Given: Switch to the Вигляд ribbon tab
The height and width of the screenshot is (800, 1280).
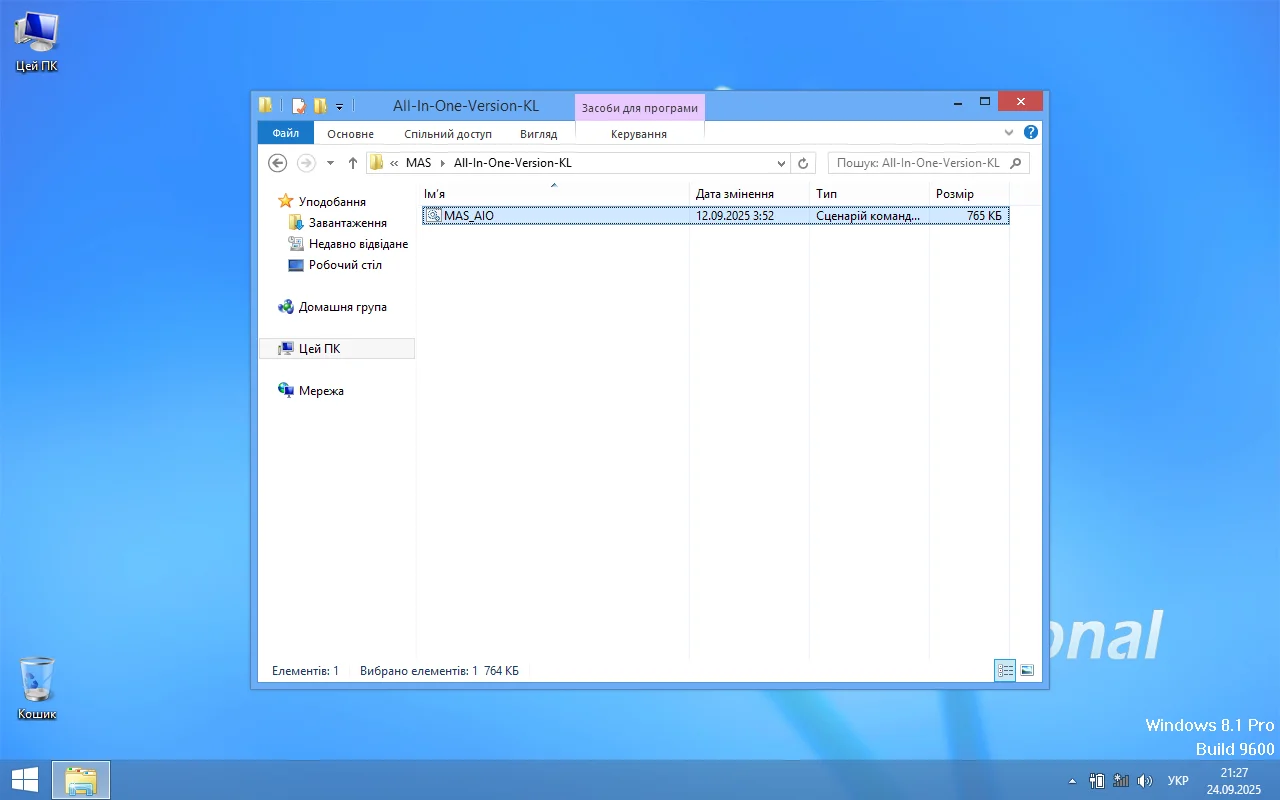Looking at the screenshot, I should (x=538, y=134).
